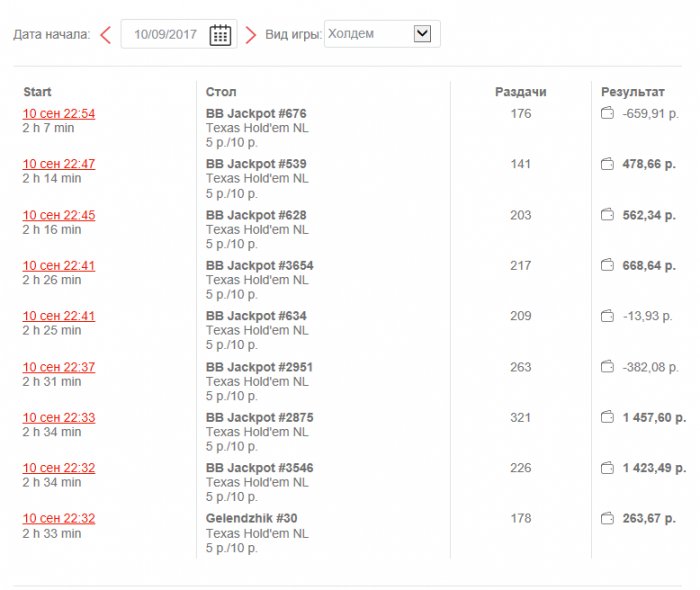
Task: Sort by the Результат column header
Action: tap(632, 92)
